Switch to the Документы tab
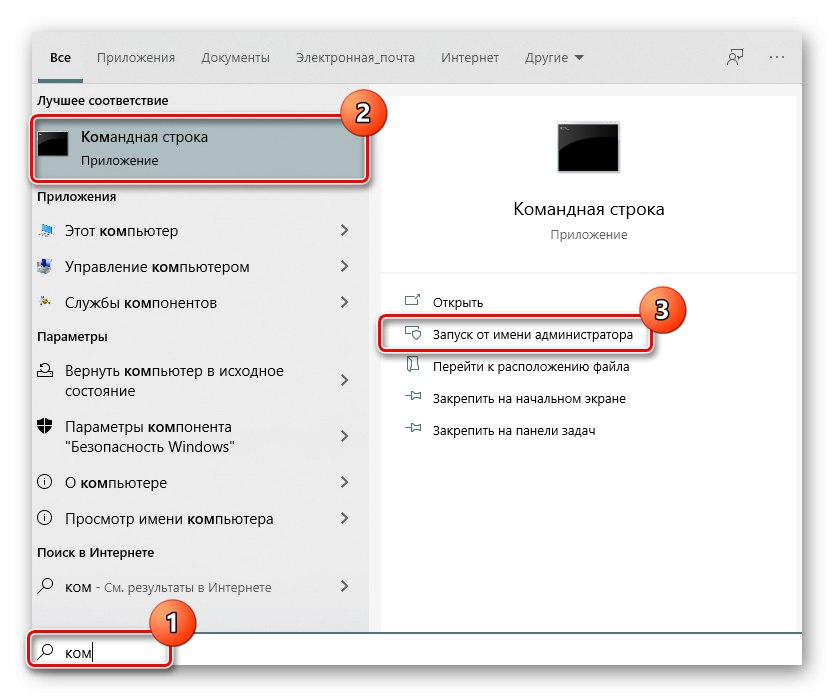 [235, 57]
